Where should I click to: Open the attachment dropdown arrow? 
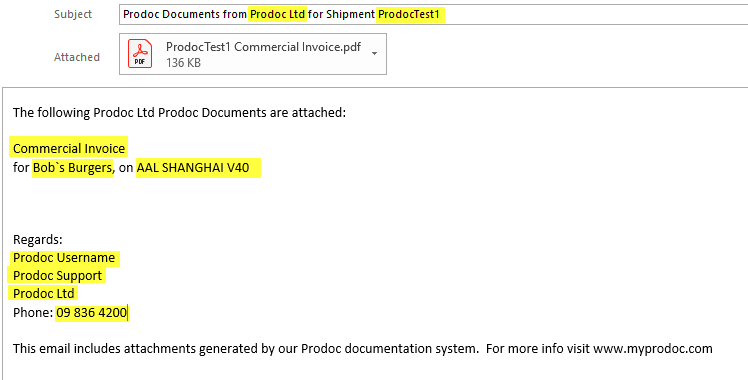(x=374, y=53)
